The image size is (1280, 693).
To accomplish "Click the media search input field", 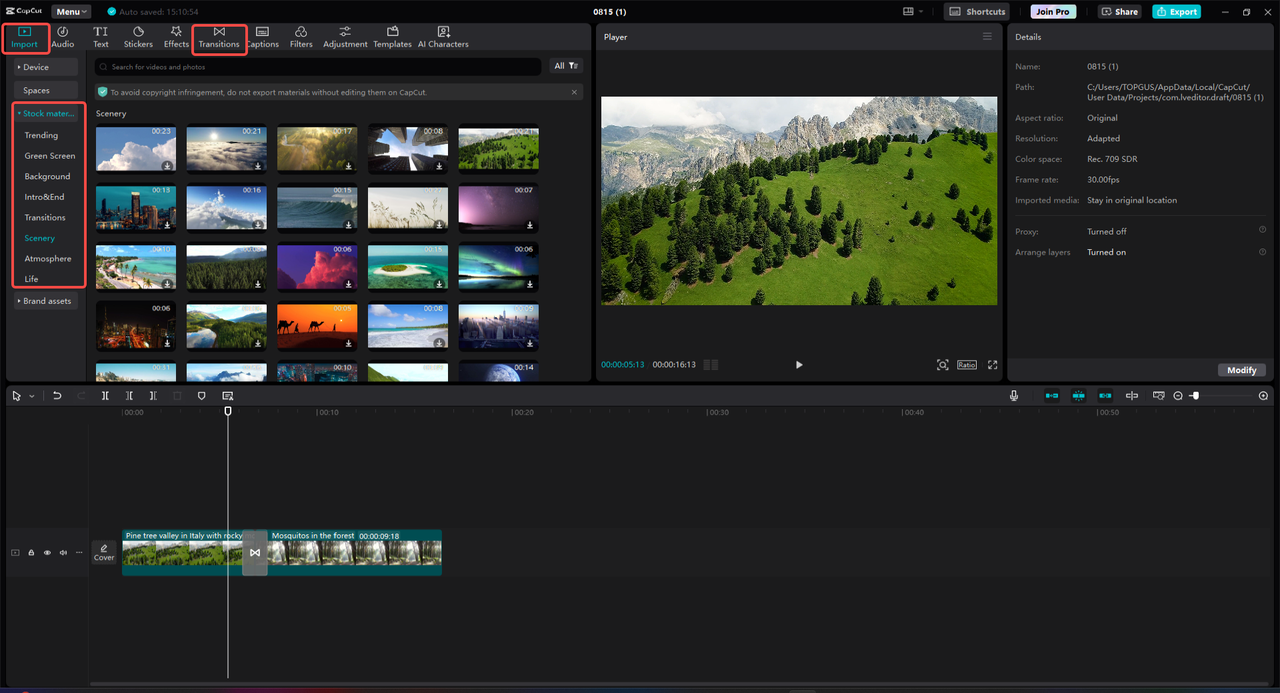I will [318, 67].
